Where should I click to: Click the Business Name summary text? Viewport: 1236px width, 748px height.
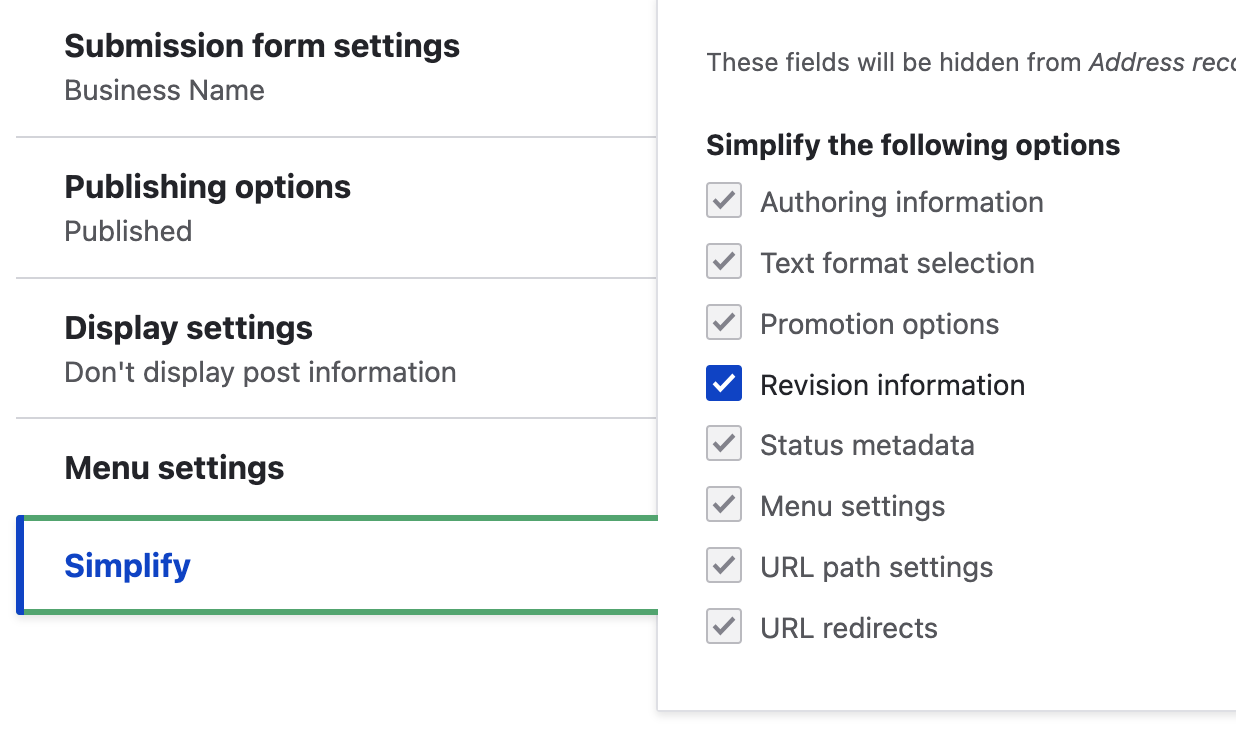point(164,91)
